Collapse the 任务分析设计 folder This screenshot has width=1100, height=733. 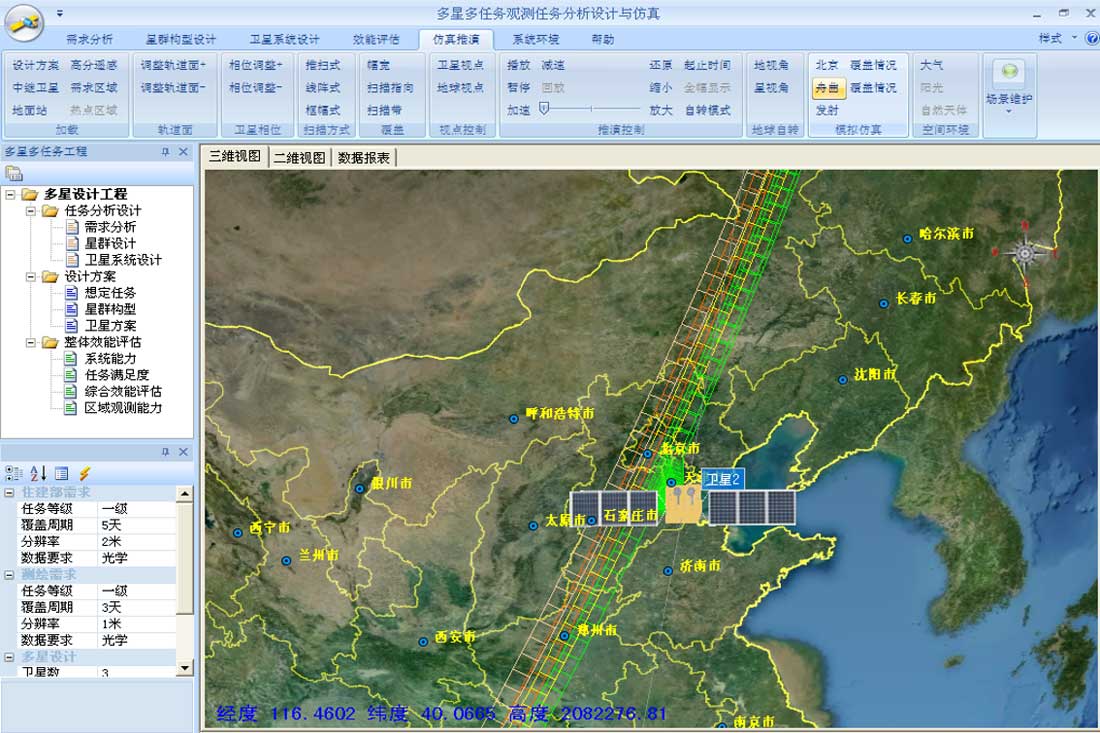pos(30,210)
